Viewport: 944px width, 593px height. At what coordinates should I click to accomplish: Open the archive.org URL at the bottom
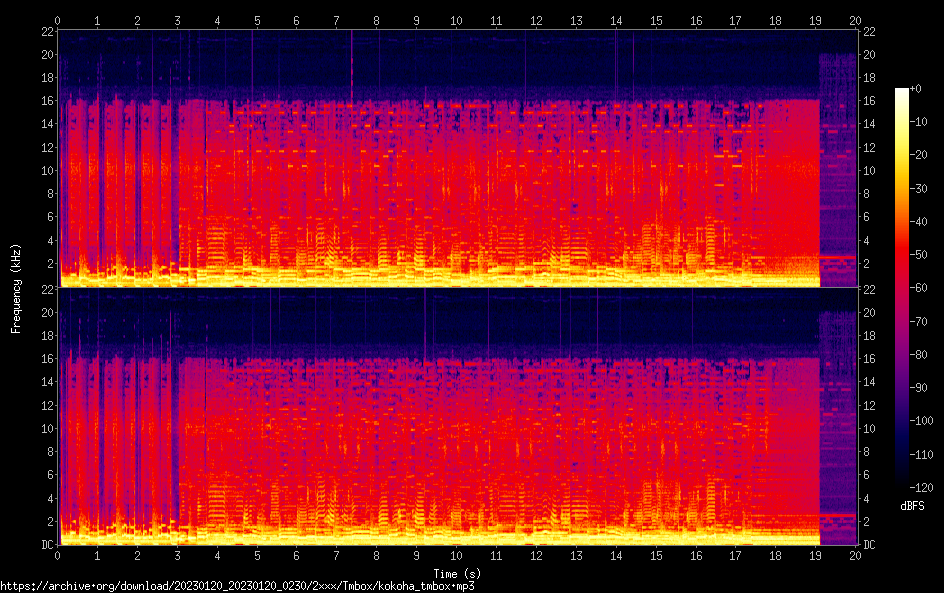pos(237,586)
